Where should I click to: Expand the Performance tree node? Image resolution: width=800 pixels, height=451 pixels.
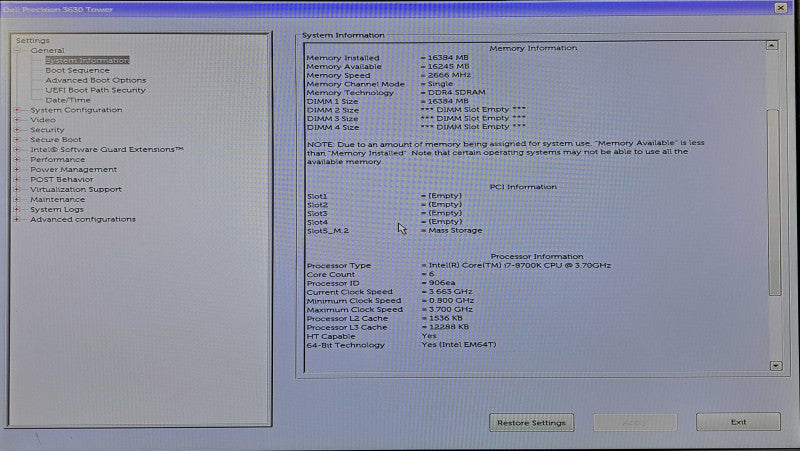[x=17, y=159]
